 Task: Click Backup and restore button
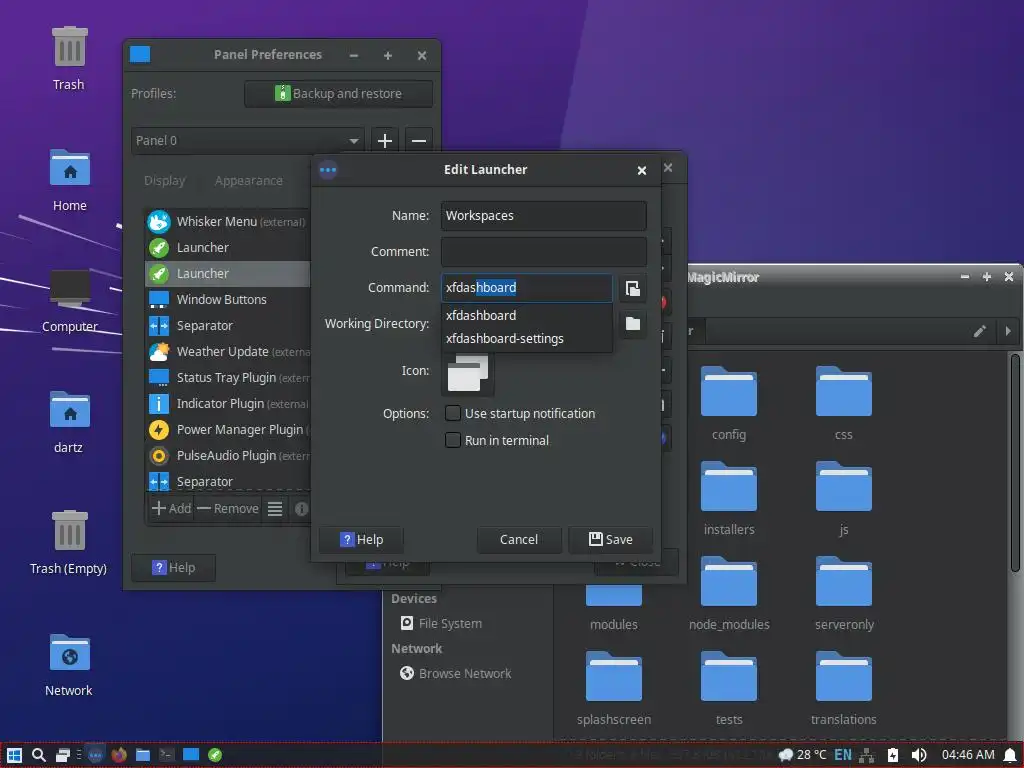pos(338,93)
